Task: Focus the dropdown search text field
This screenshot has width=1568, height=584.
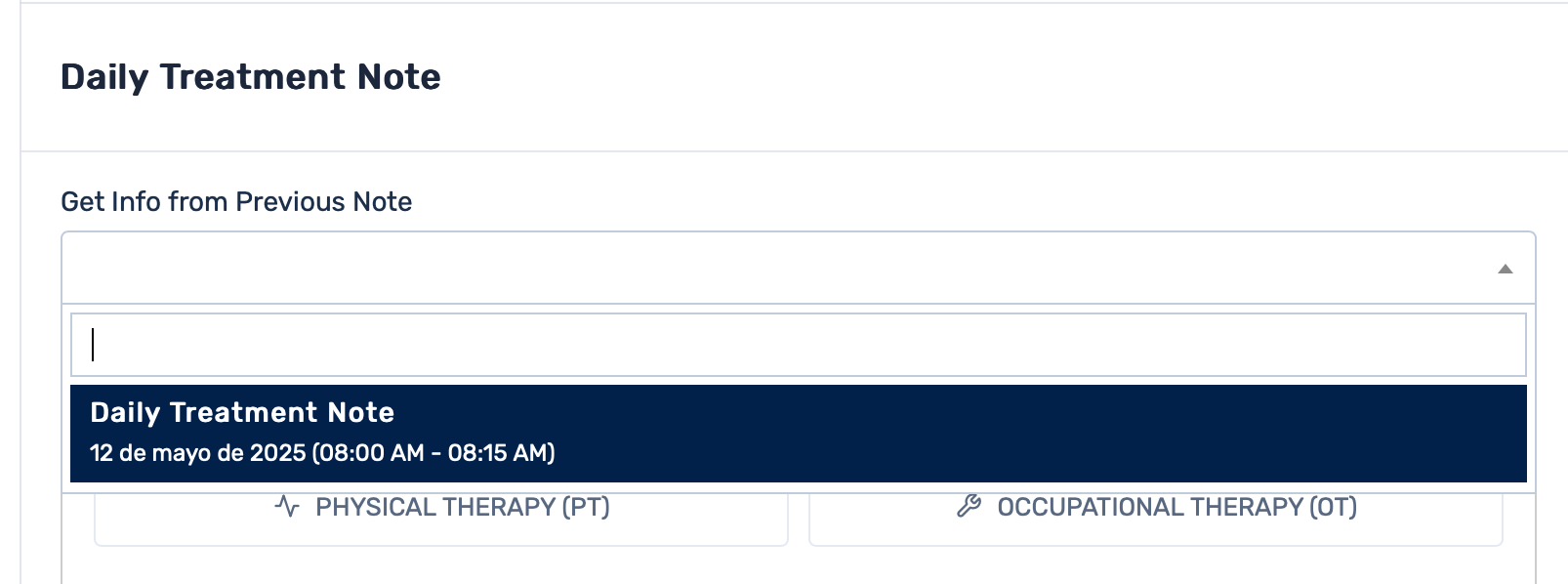Action: 797,345
